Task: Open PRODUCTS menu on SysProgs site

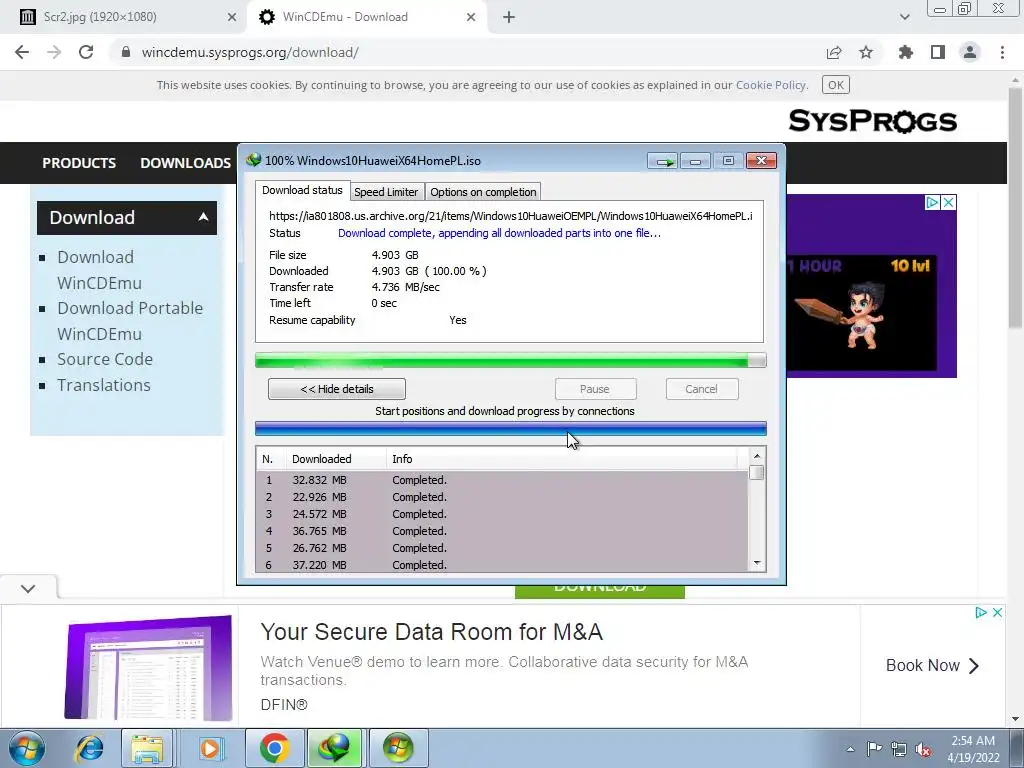Action: pos(79,163)
